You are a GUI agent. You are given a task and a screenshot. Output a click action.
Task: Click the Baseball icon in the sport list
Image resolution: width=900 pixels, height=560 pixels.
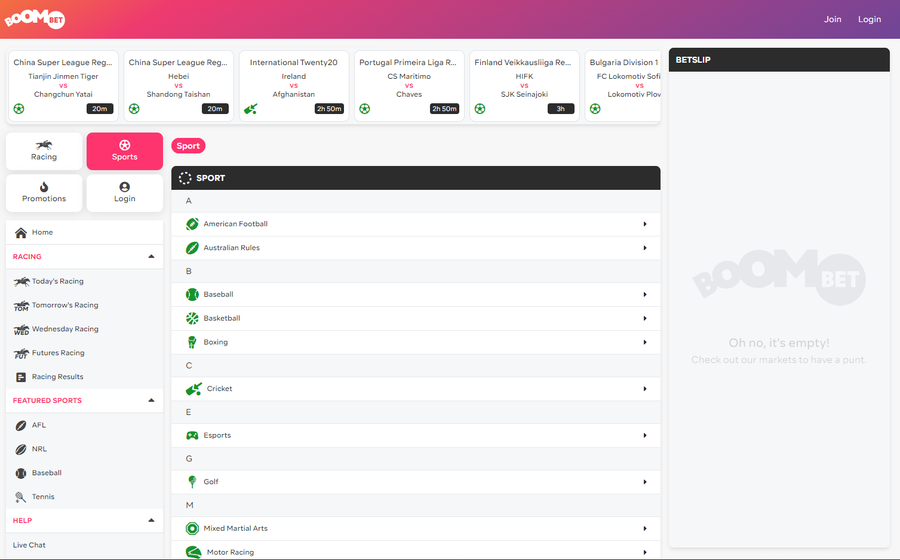point(192,294)
